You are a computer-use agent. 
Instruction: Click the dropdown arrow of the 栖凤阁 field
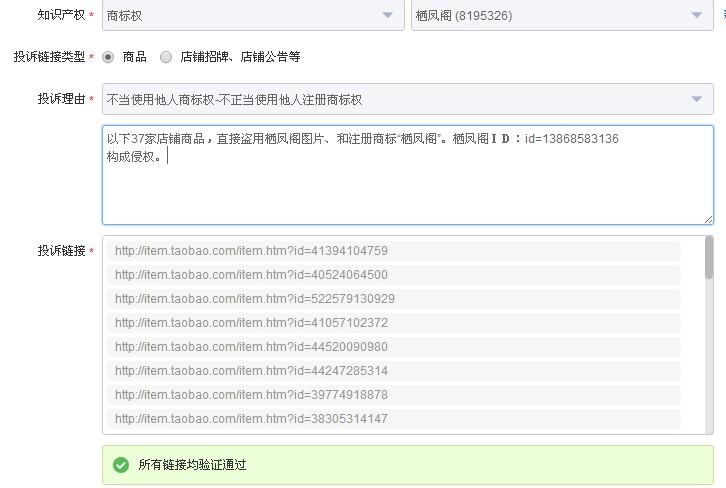pyautogui.click(x=696, y=15)
